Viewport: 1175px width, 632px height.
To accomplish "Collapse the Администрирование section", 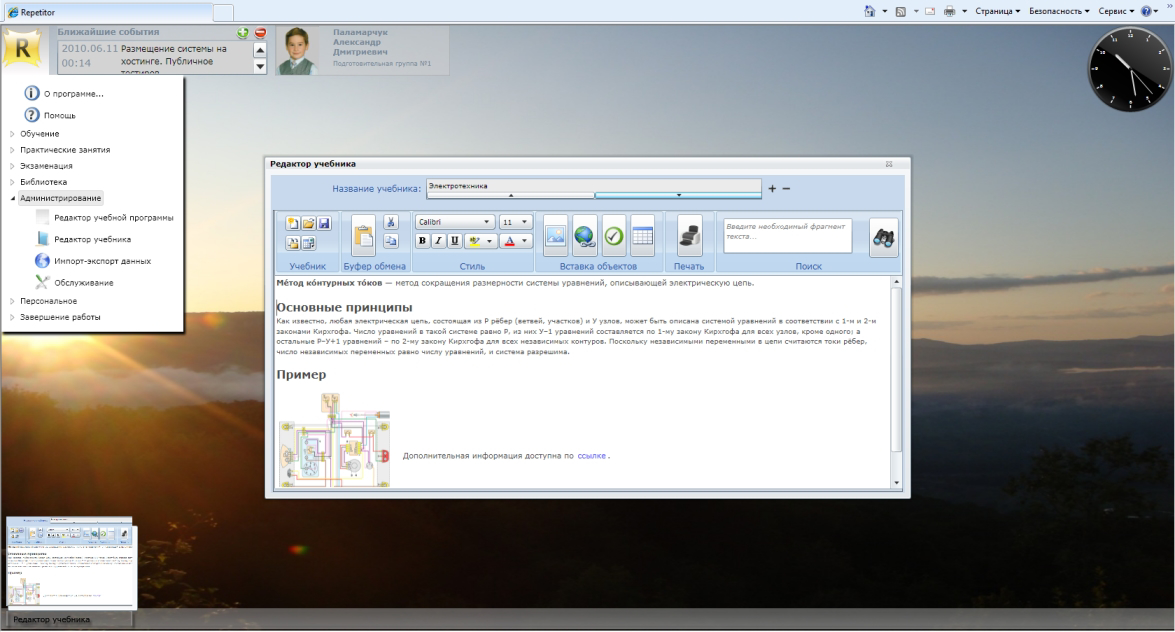I will [x=13, y=199].
